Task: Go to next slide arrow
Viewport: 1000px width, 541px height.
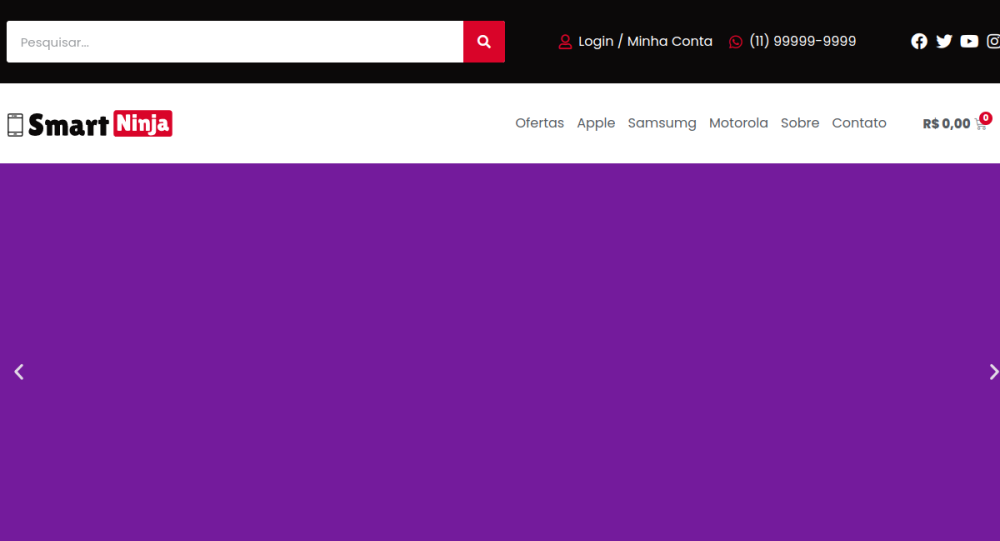Action: 993,372
